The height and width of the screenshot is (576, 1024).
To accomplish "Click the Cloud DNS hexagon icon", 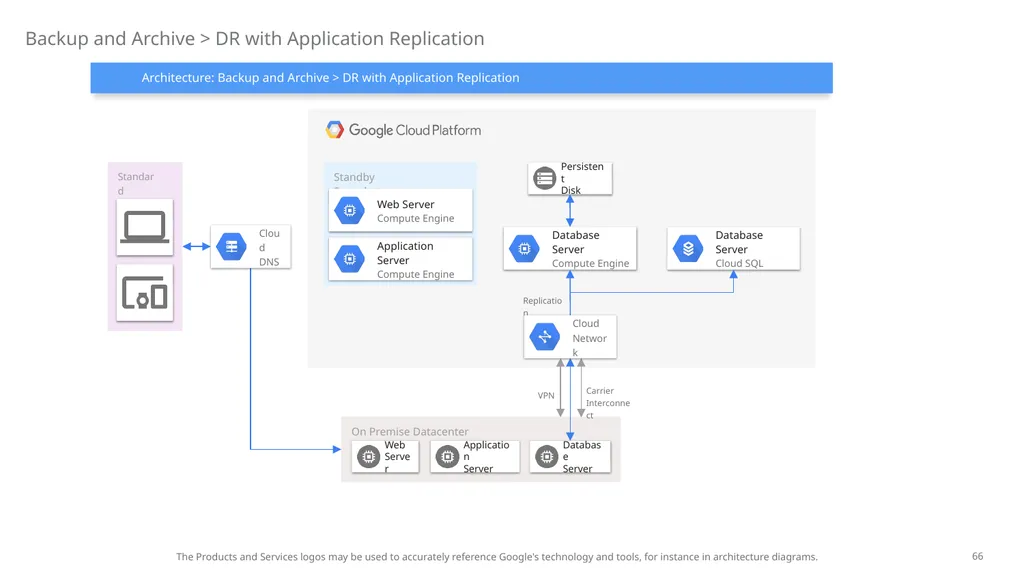I will (231, 246).
